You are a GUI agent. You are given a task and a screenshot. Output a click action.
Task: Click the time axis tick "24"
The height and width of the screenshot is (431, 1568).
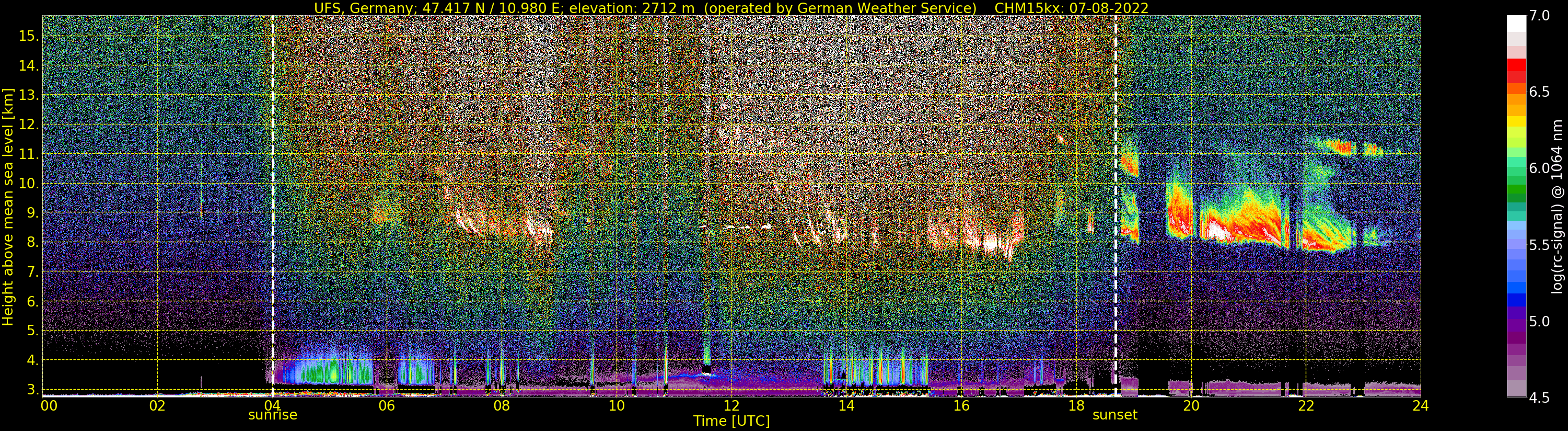[x=1420, y=405]
